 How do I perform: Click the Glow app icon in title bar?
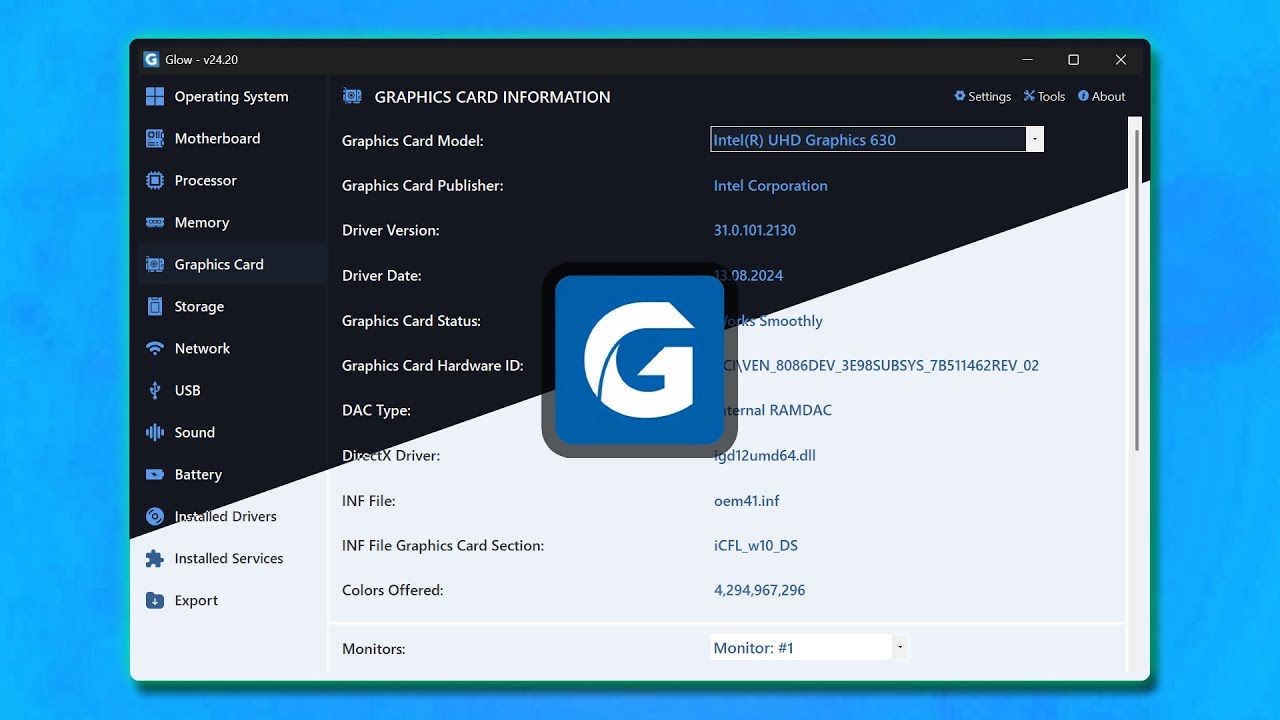click(x=151, y=59)
